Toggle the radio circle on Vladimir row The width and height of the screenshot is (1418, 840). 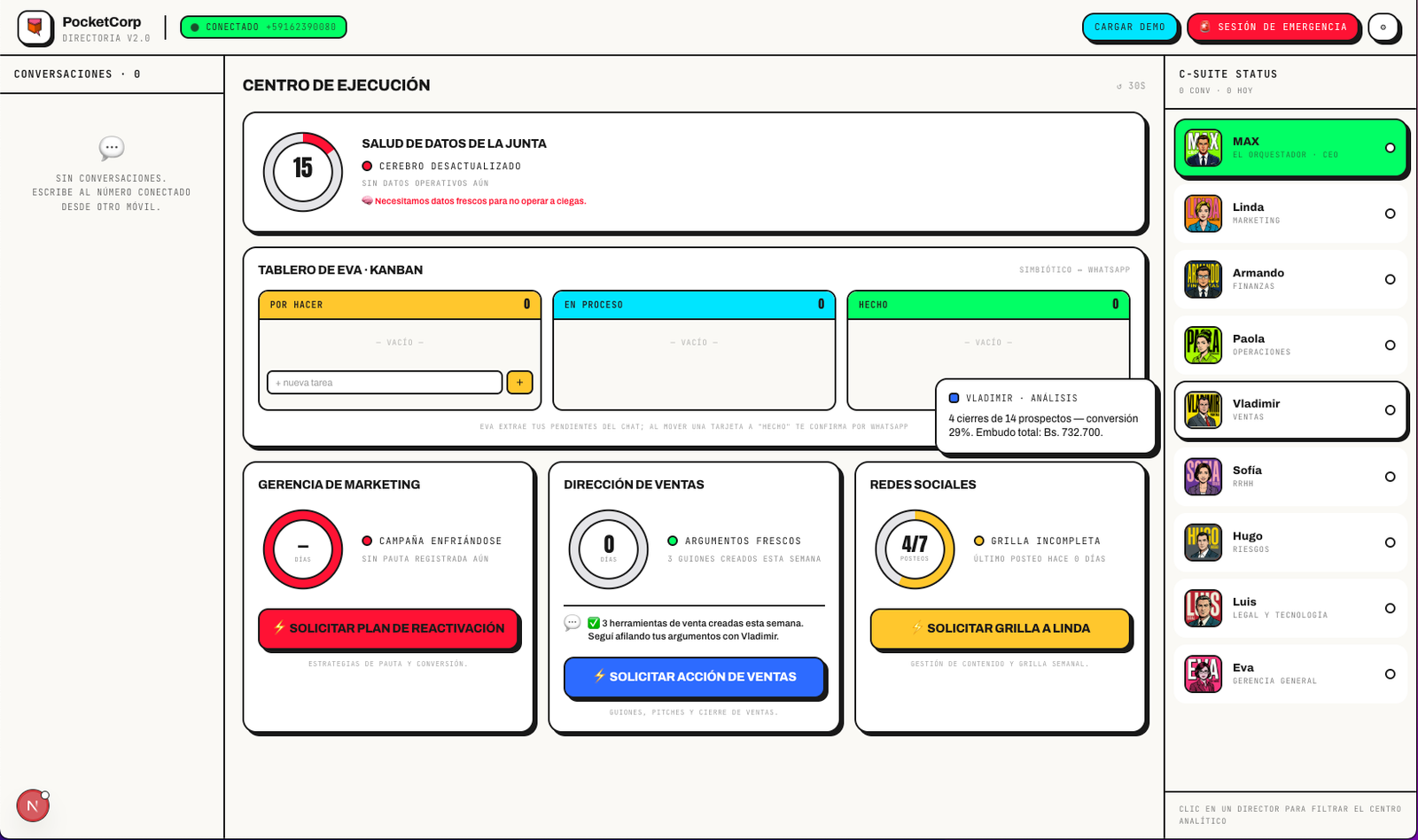pyautogui.click(x=1390, y=410)
